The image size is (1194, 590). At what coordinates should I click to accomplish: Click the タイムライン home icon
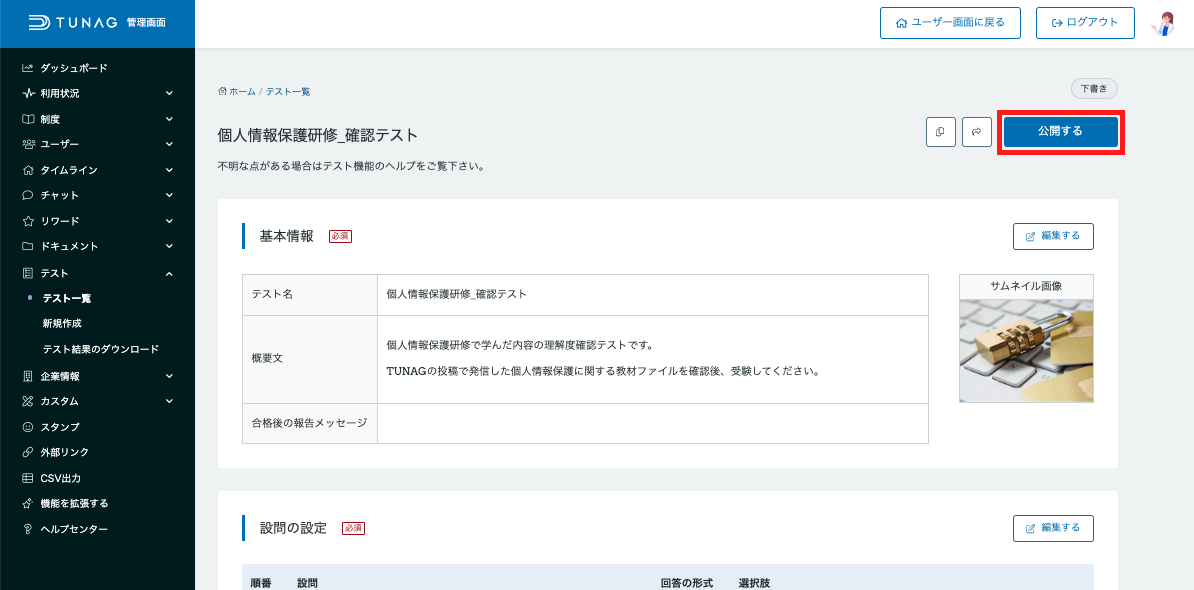click(27, 170)
